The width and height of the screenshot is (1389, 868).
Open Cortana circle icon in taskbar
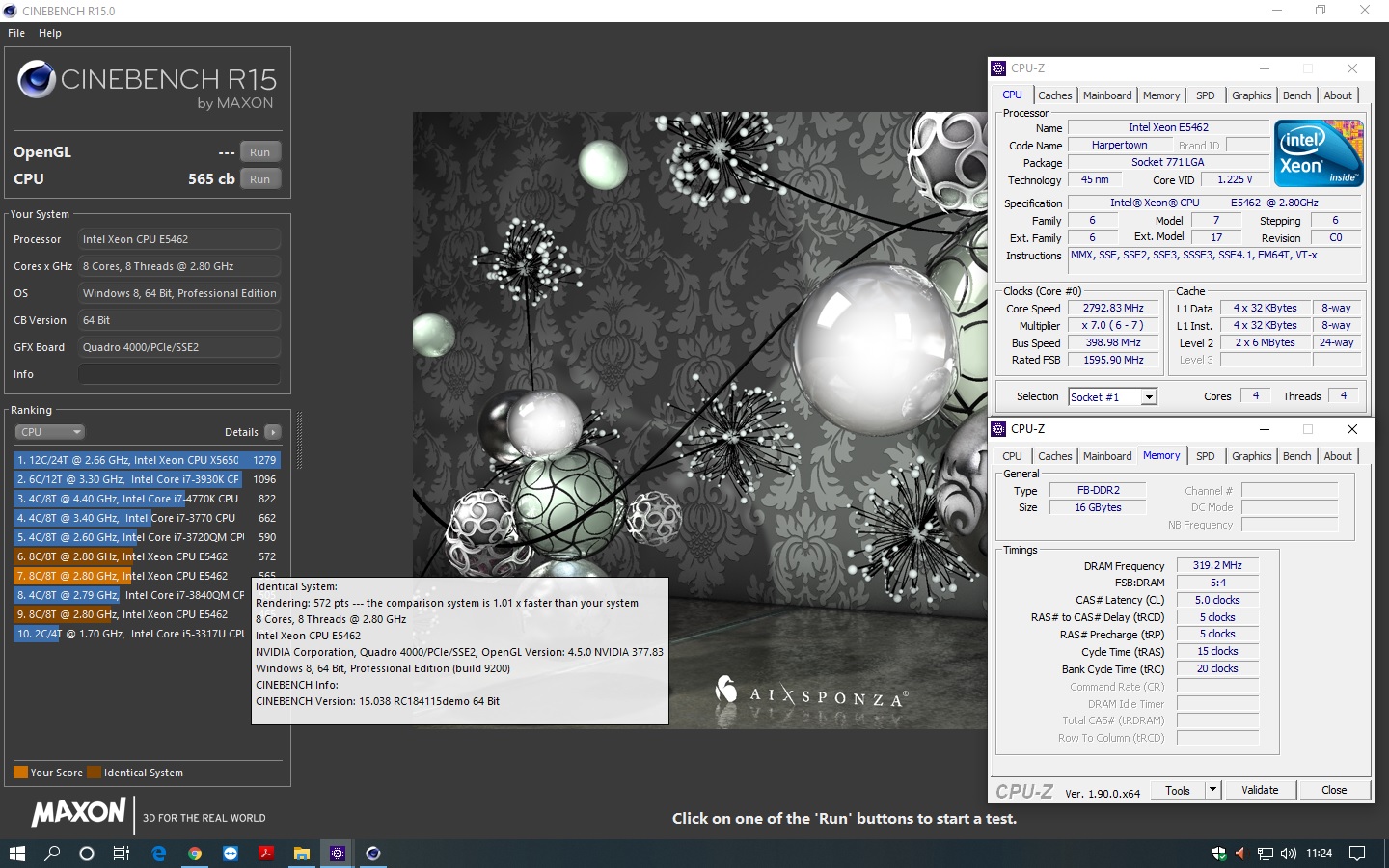[87, 854]
